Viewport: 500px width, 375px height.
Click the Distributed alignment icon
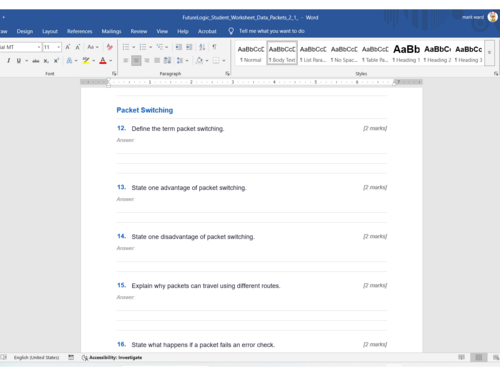[168, 61]
